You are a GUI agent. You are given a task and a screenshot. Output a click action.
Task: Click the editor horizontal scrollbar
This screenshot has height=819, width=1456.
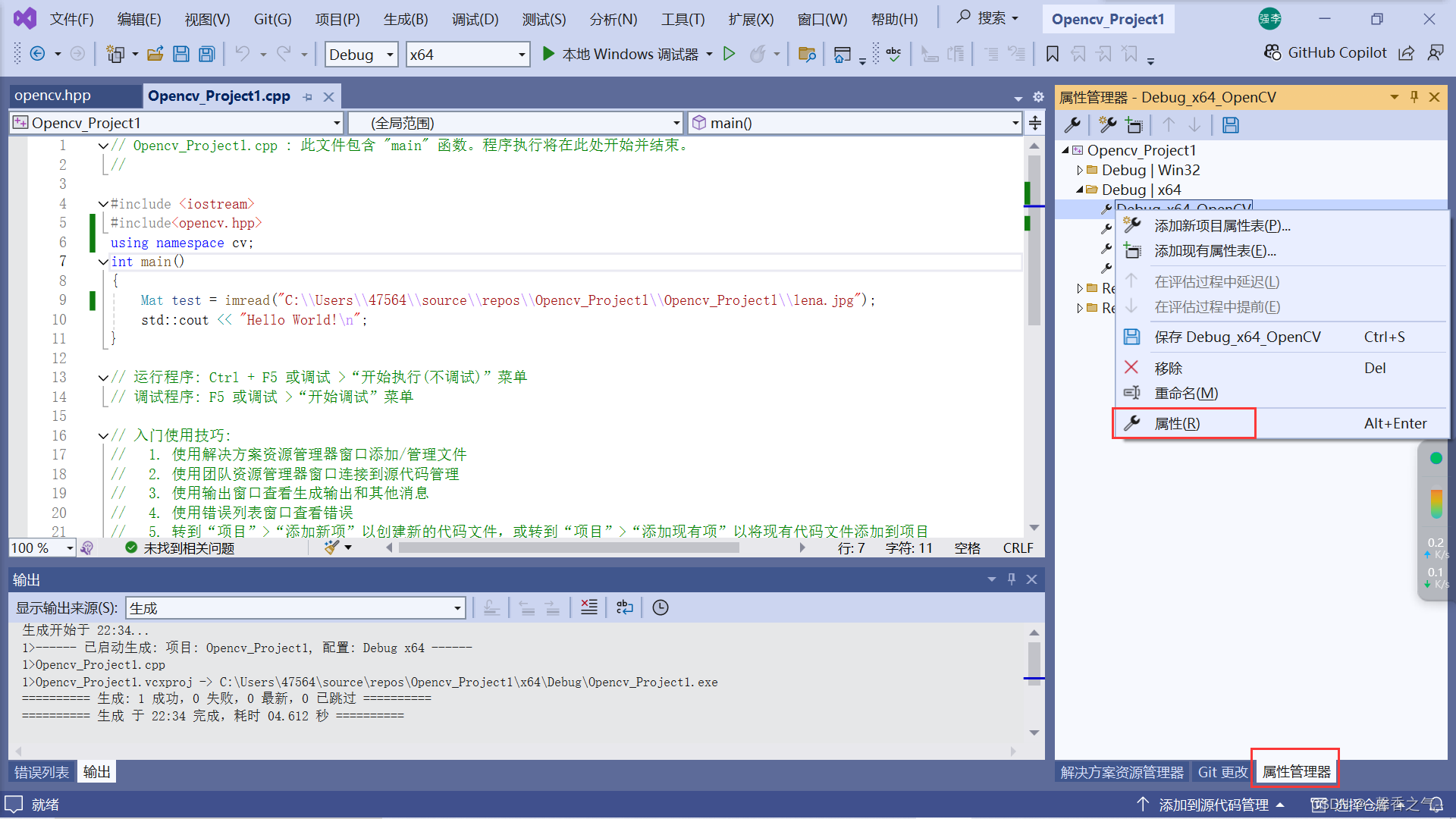click(x=569, y=548)
